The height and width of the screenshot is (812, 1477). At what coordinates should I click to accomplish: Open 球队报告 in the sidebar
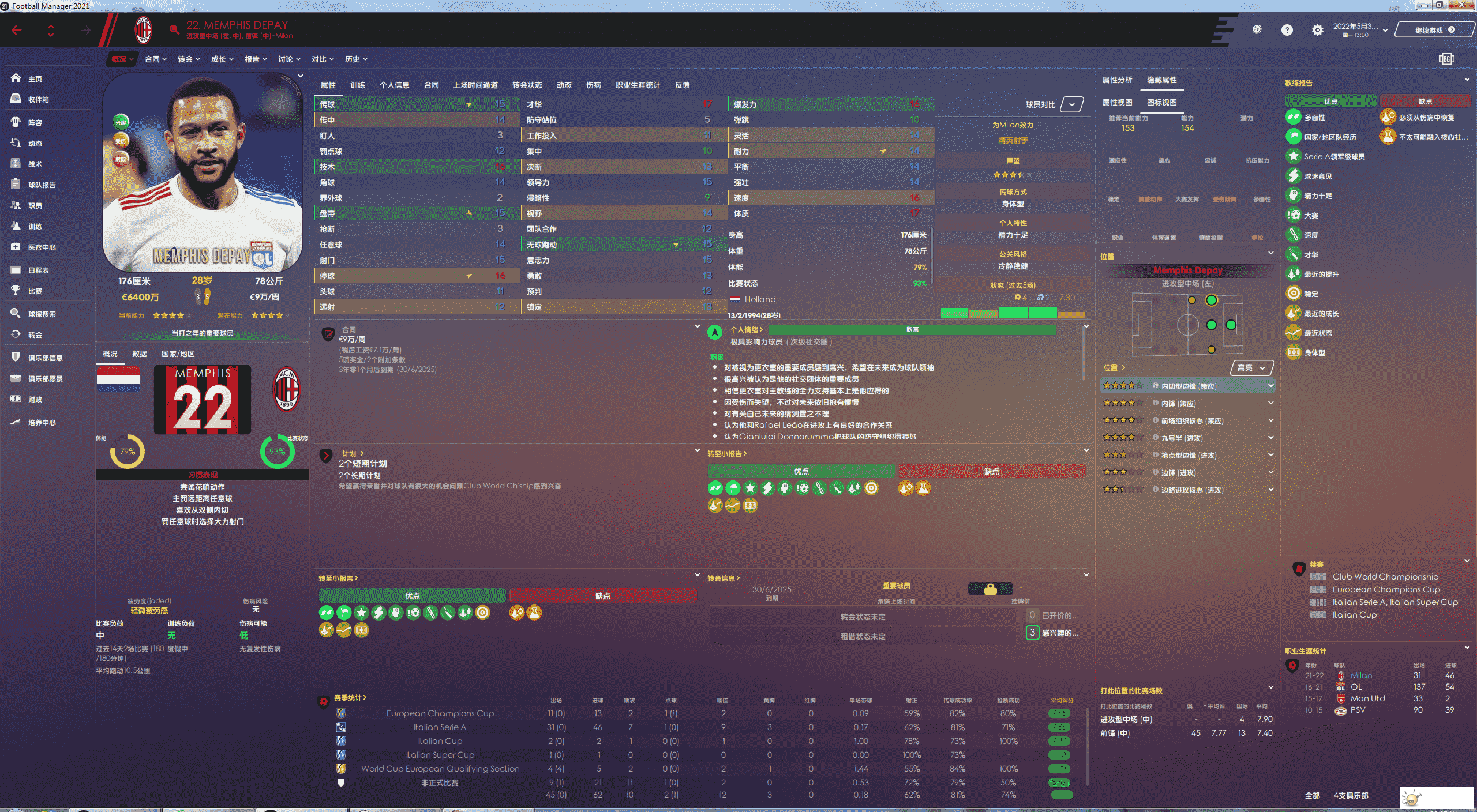point(42,185)
